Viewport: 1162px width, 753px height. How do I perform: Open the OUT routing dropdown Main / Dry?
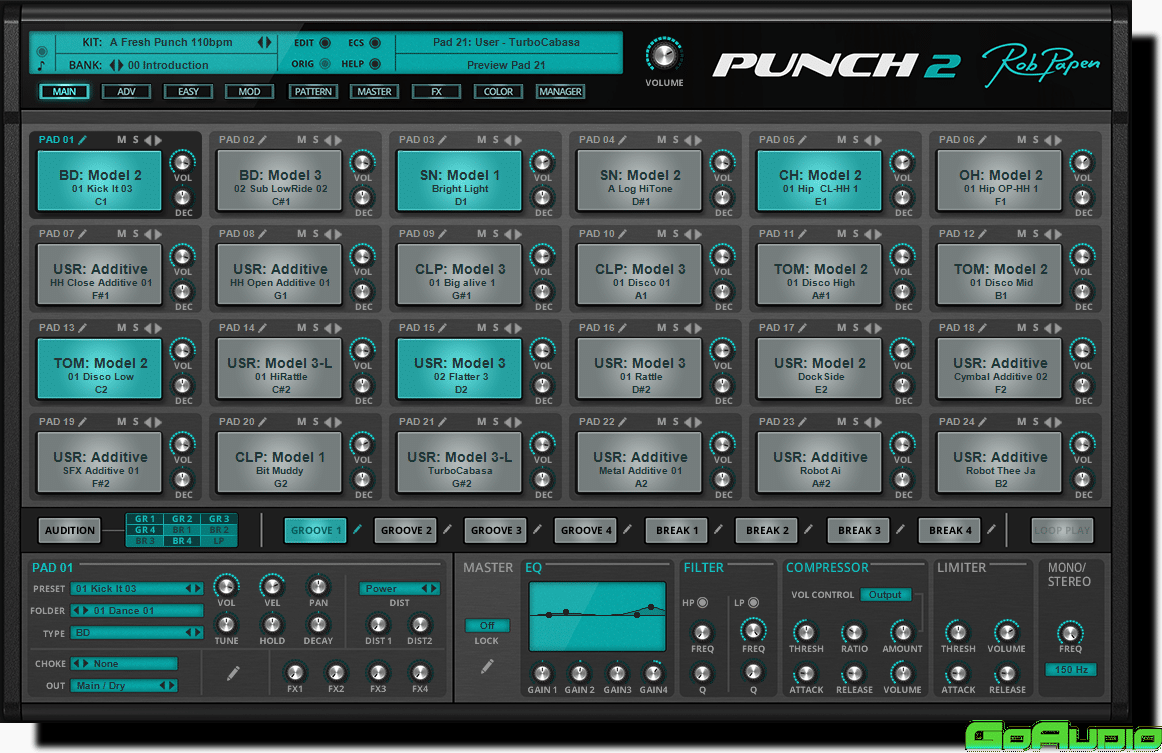point(124,686)
